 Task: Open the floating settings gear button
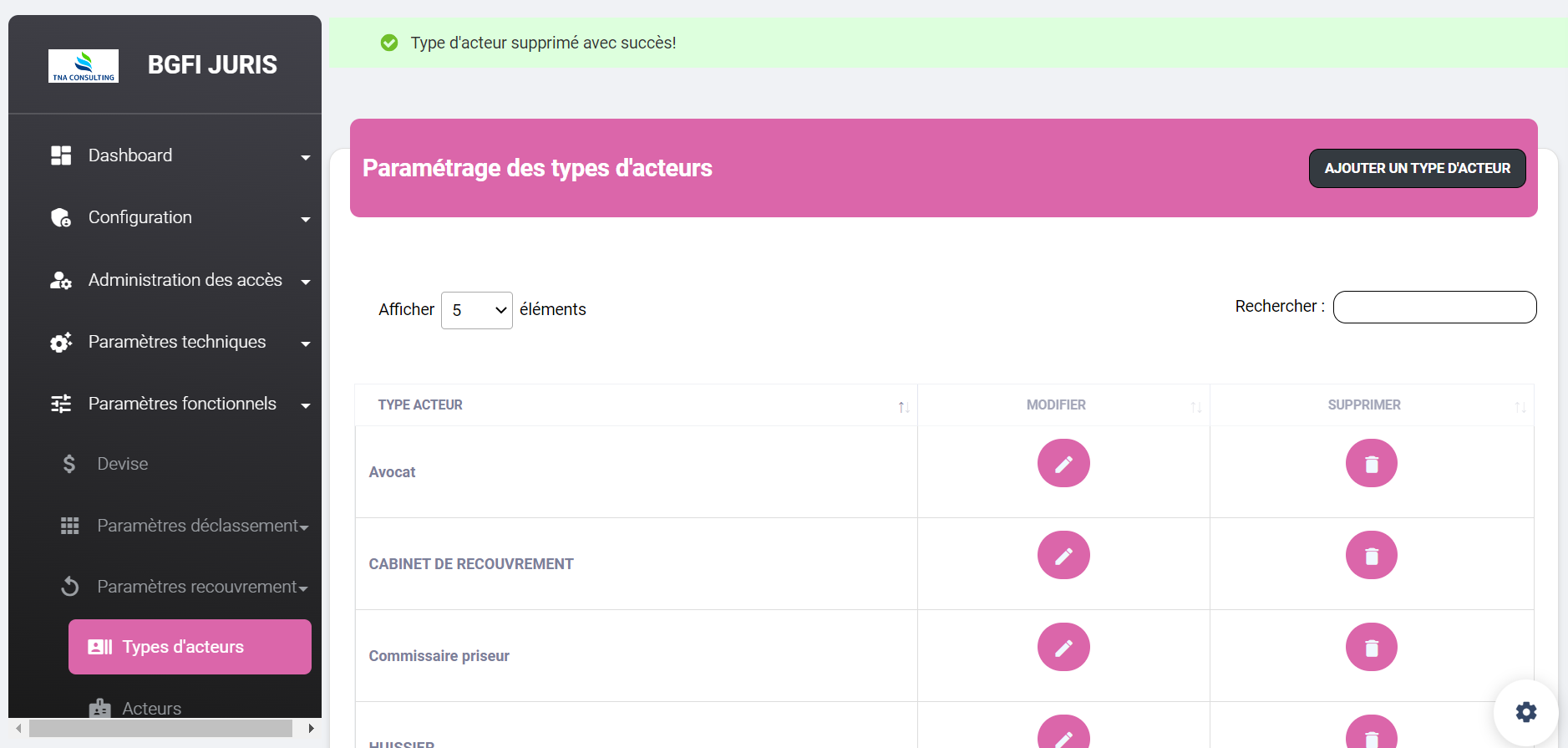click(x=1525, y=711)
